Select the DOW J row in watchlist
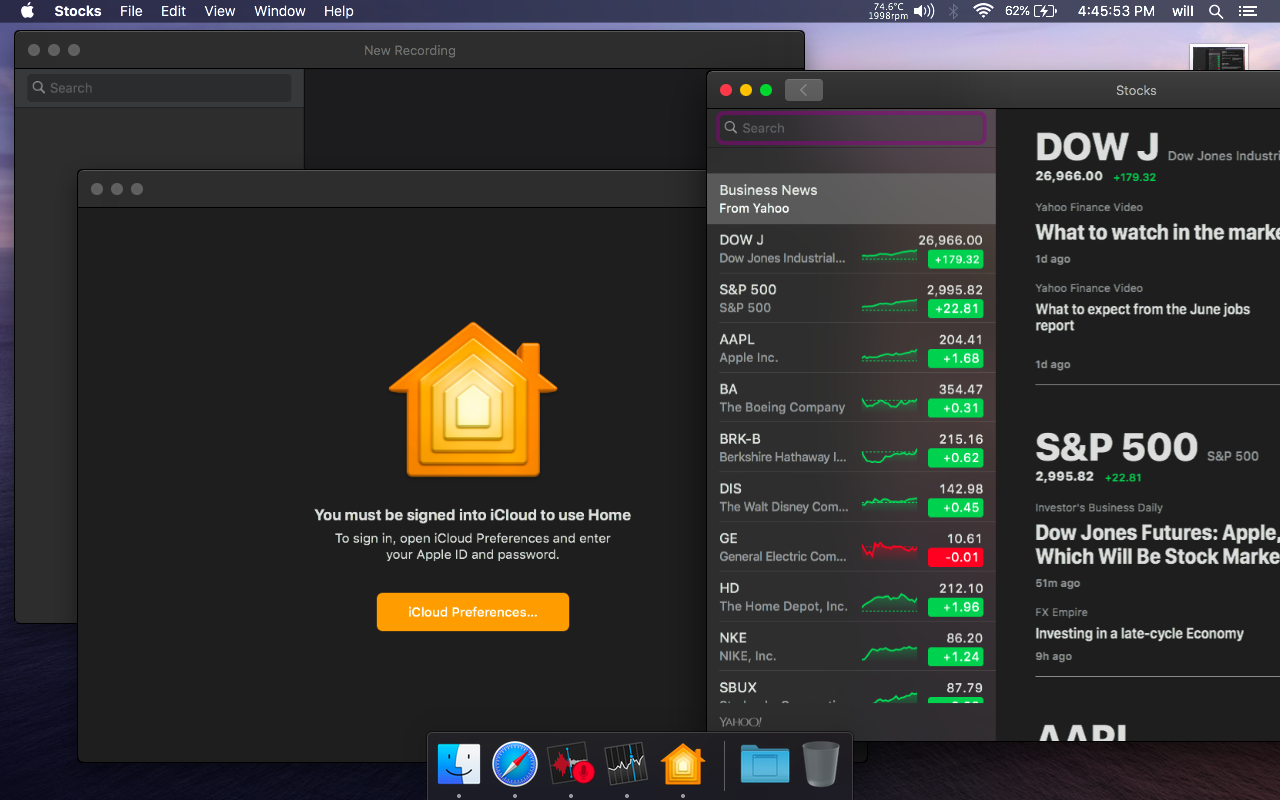Image resolution: width=1280 pixels, height=800 pixels. [x=852, y=249]
